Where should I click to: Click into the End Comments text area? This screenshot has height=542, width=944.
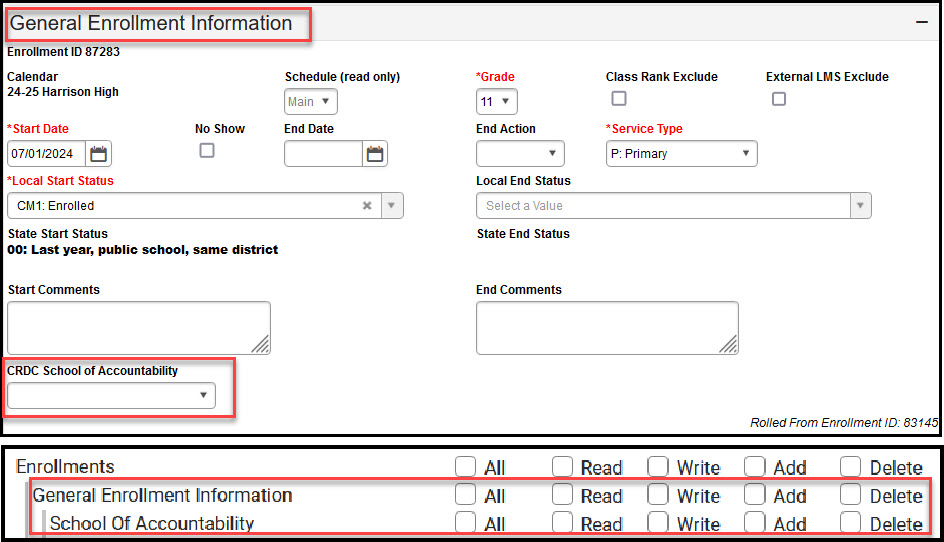pyautogui.click(x=607, y=328)
